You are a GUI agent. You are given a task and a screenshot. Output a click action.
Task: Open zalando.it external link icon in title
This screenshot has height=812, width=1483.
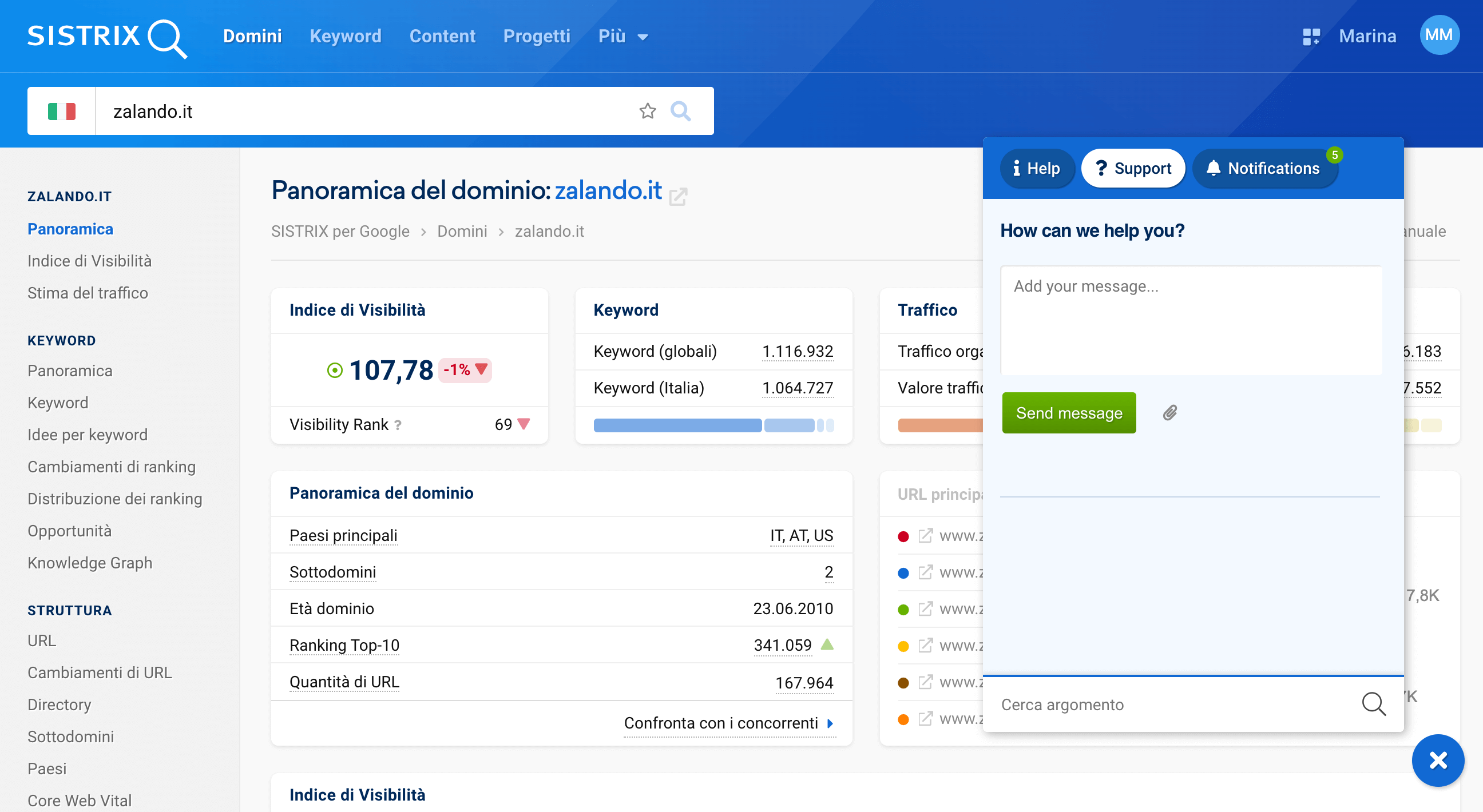point(678,196)
